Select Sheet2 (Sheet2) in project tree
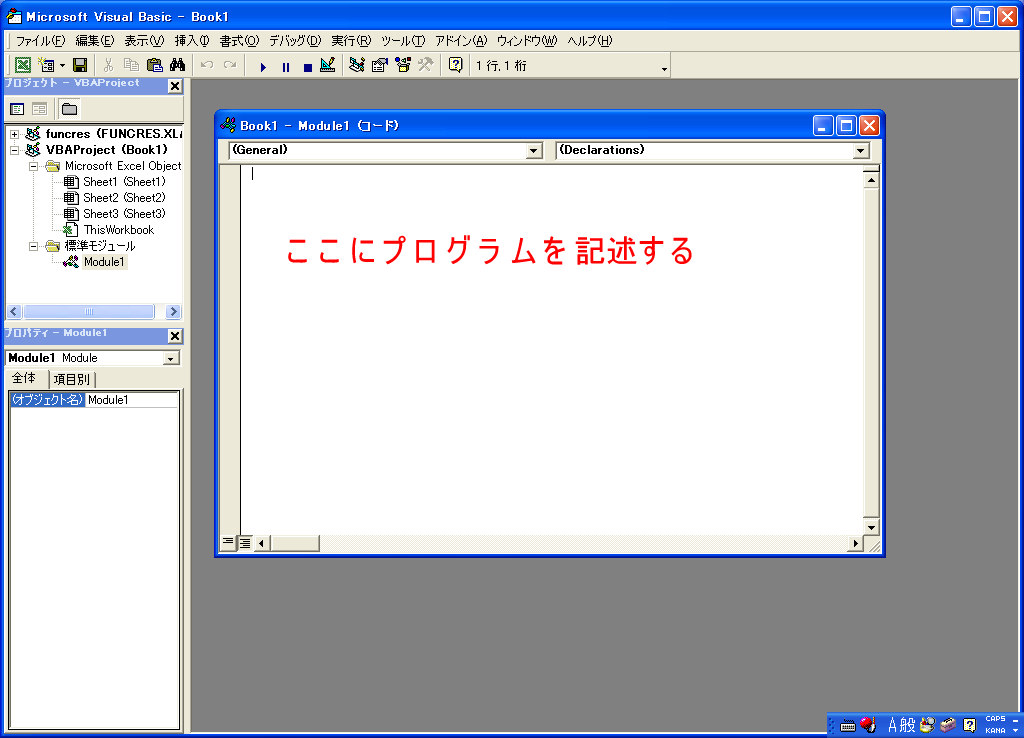1024x738 pixels. [x=124, y=198]
